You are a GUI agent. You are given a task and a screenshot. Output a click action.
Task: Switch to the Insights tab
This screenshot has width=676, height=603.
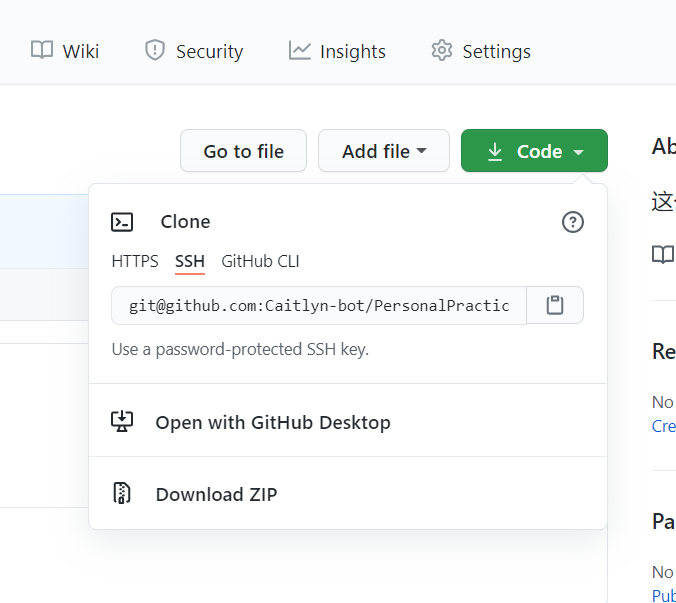pos(337,51)
